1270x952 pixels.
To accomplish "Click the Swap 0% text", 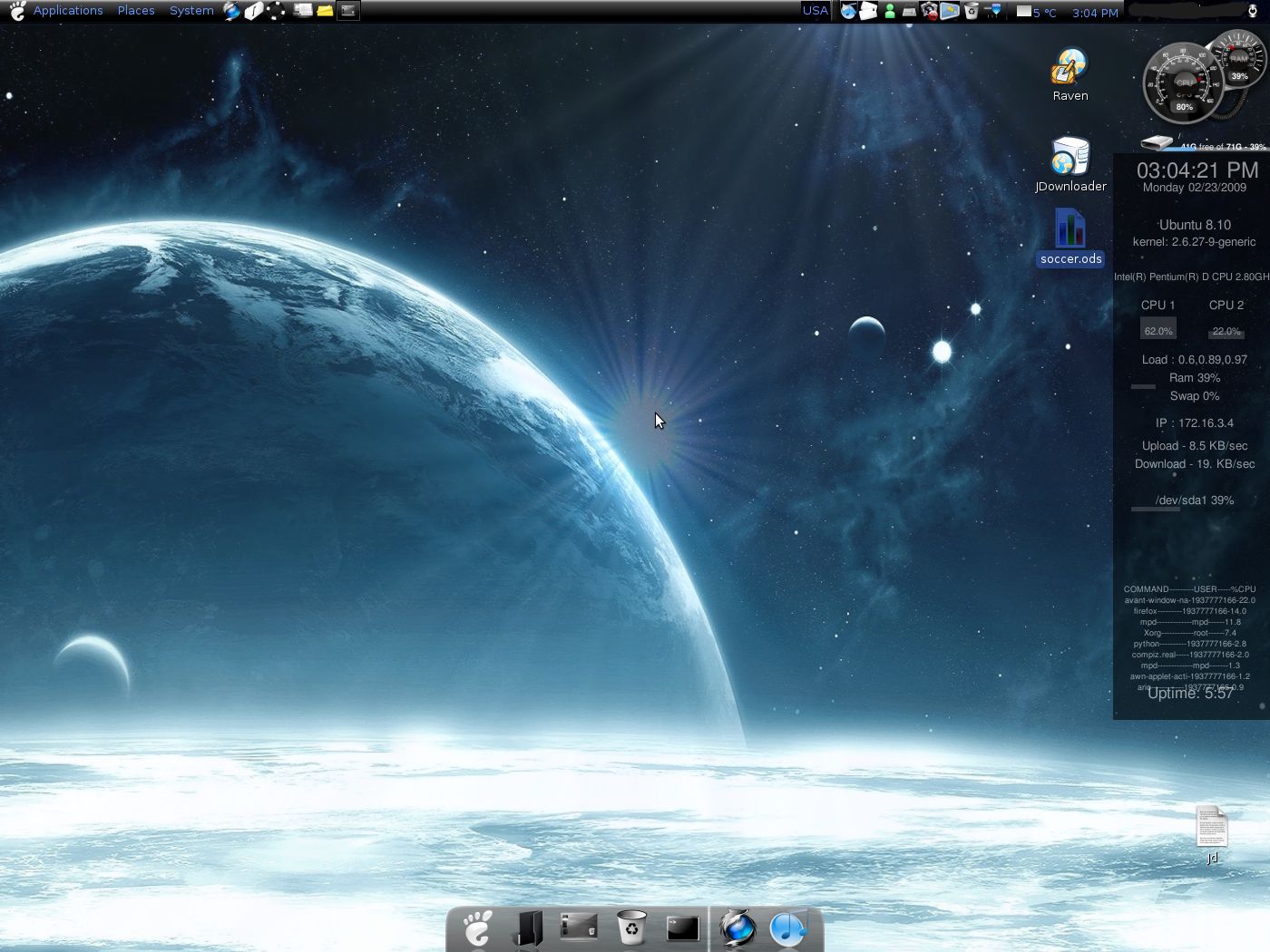I will coord(1195,396).
